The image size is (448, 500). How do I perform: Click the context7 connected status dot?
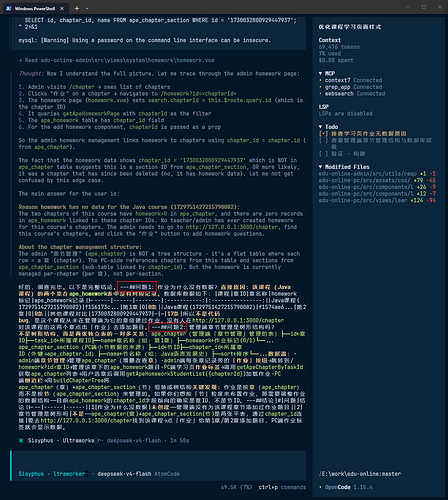tap(320, 80)
